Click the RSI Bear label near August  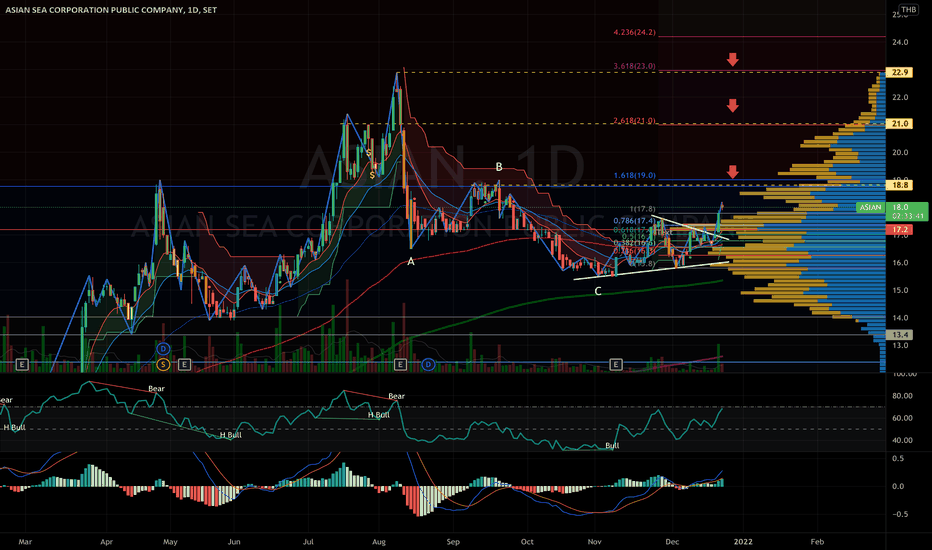pos(396,396)
